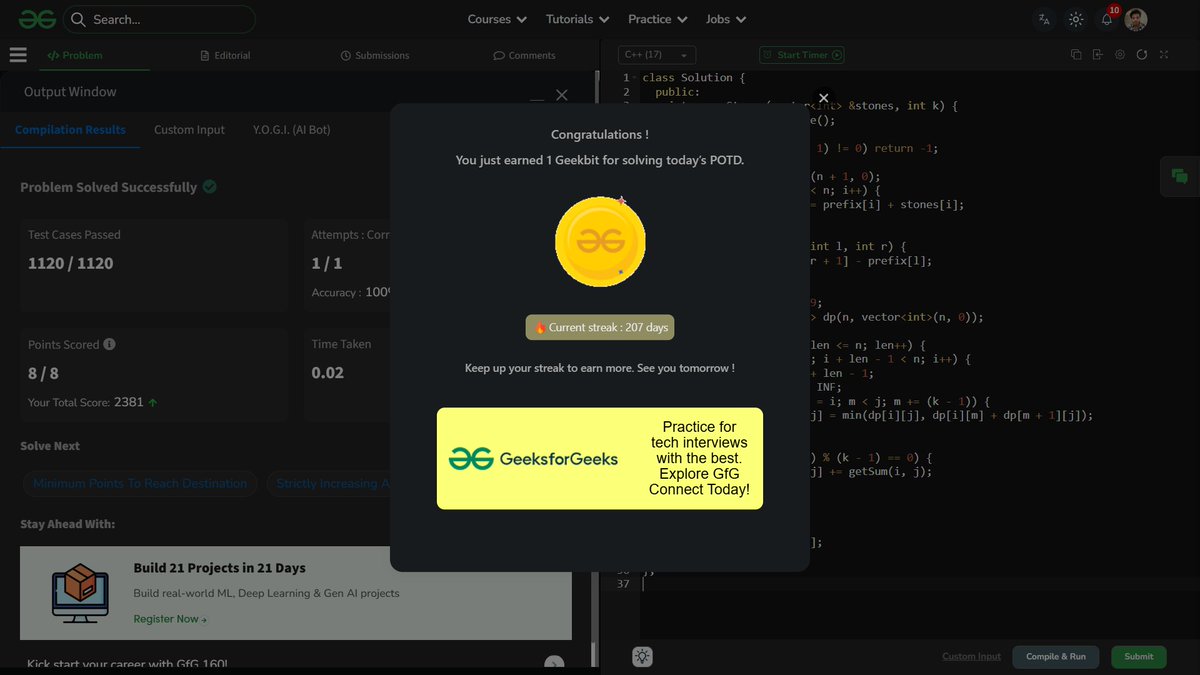The image size is (1200, 675).
Task: Expand the editor to fullscreen
Action: [x=1163, y=55]
